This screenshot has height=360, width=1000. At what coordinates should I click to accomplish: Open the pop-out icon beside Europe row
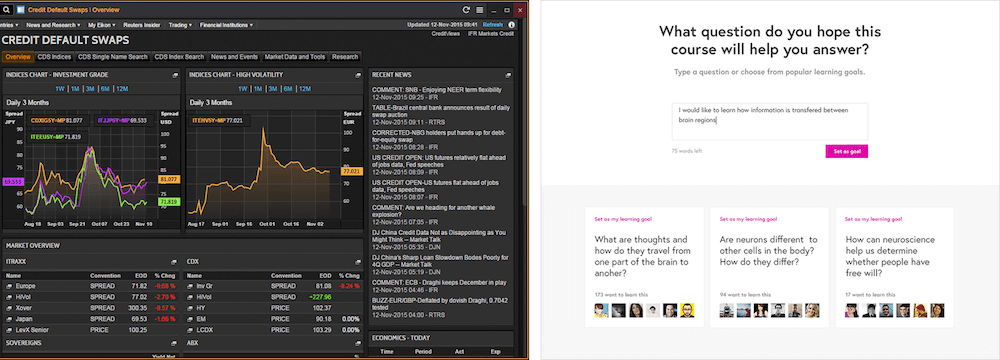pyautogui.click(x=10, y=286)
